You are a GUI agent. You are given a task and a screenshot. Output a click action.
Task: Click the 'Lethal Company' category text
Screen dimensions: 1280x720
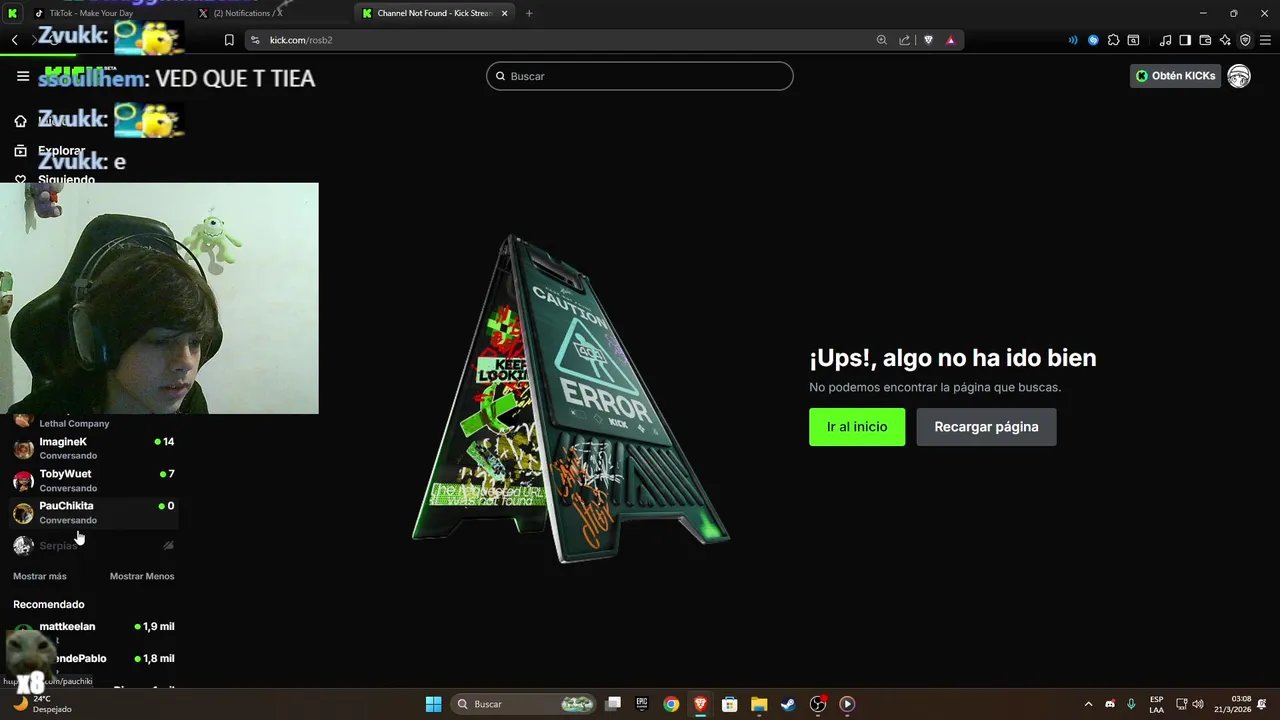[74, 423]
